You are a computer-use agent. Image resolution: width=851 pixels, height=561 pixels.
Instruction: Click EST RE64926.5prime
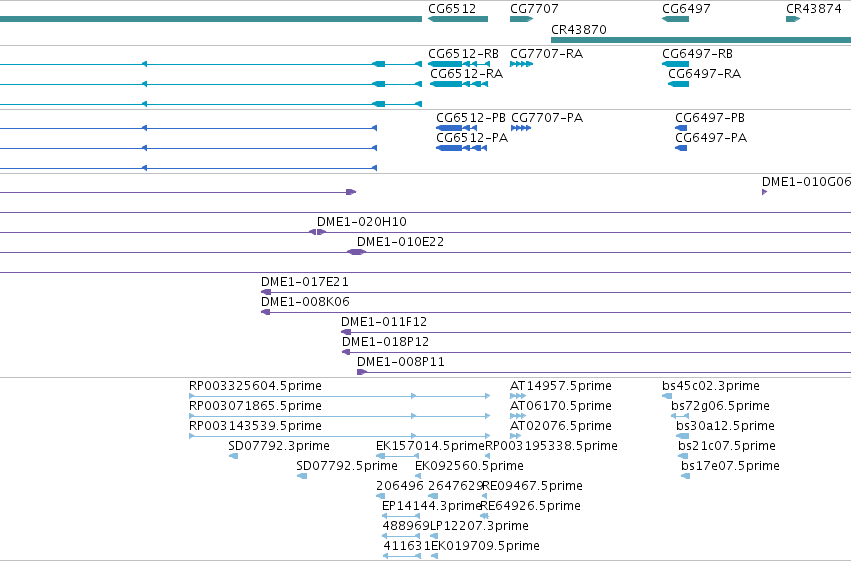(531, 506)
